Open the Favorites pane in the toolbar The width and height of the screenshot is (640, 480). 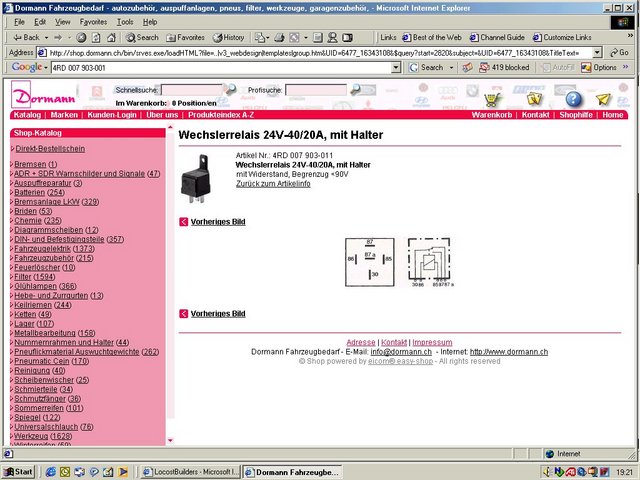pos(185,38)
